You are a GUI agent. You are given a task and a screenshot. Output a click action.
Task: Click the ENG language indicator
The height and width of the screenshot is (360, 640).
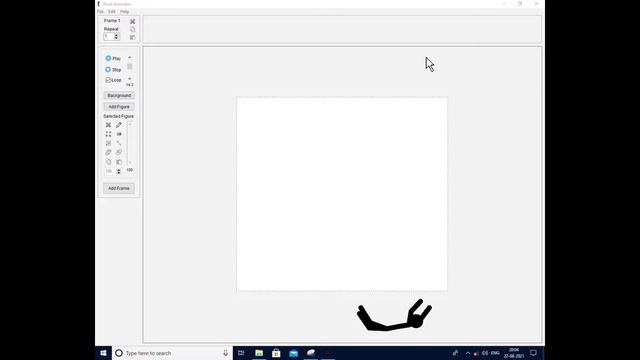pos(495,353)
